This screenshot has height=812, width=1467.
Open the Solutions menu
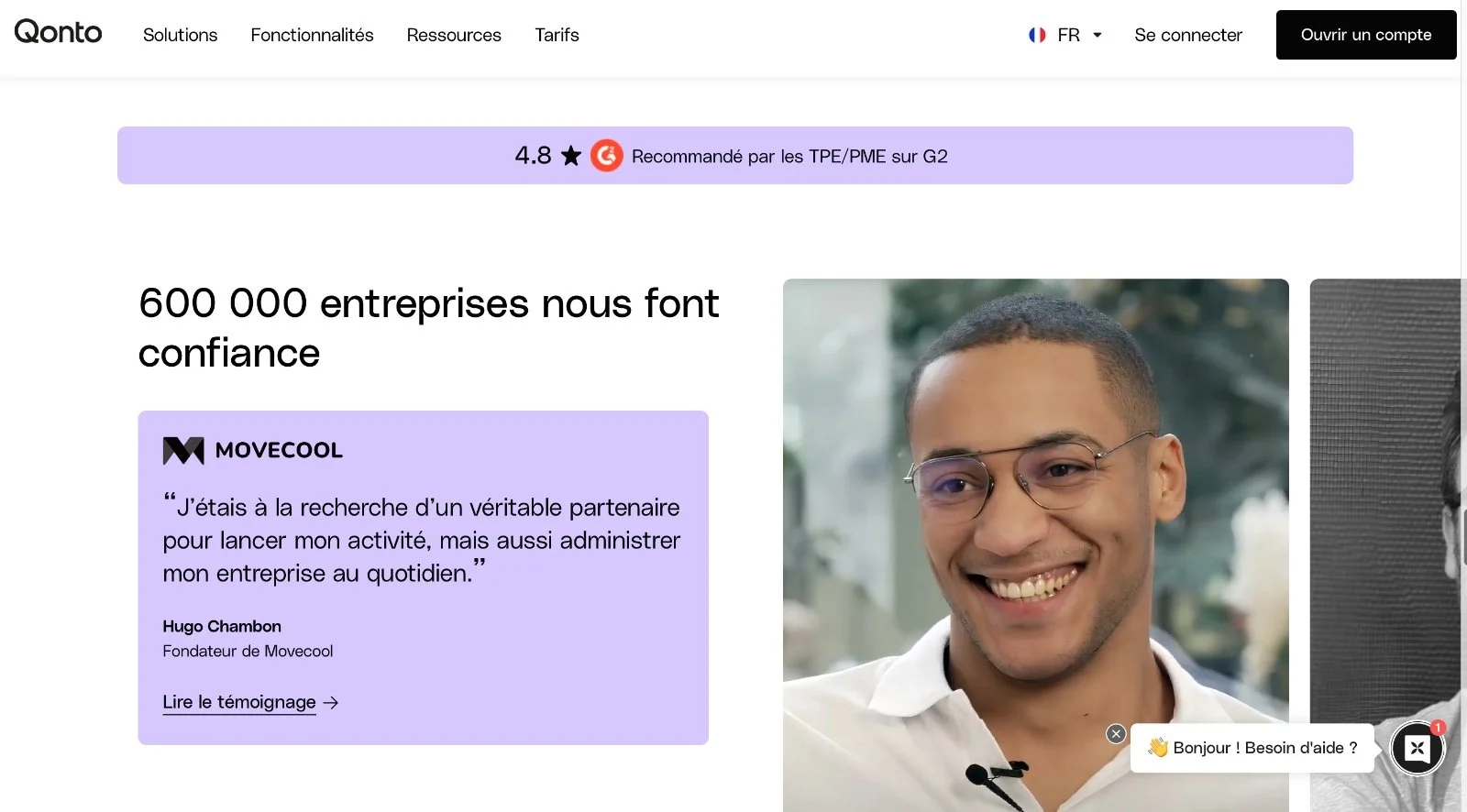(180, 35)
